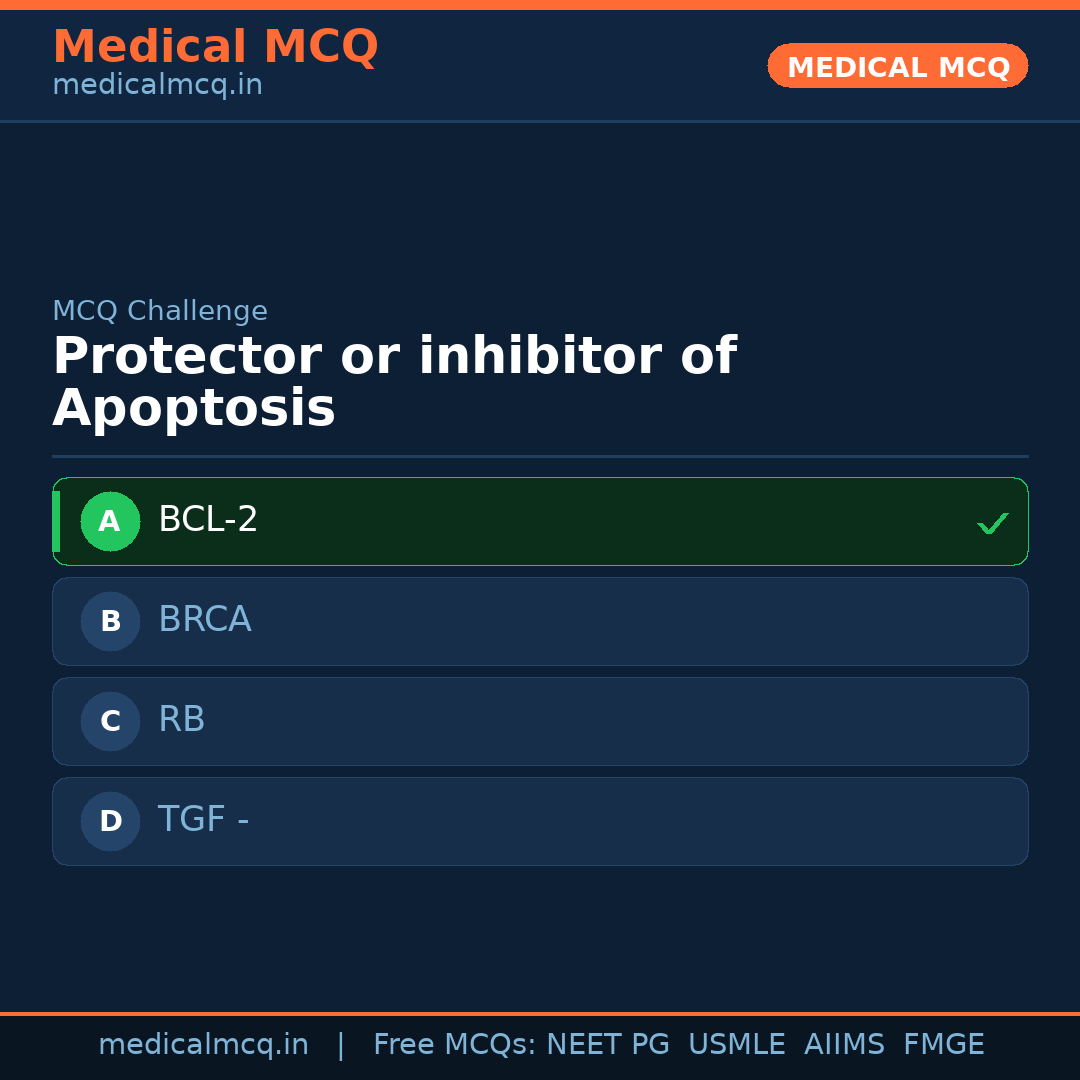Click the green A option circle
Viewport: 1080px width, 1080px height.
[x=110, y=521]
